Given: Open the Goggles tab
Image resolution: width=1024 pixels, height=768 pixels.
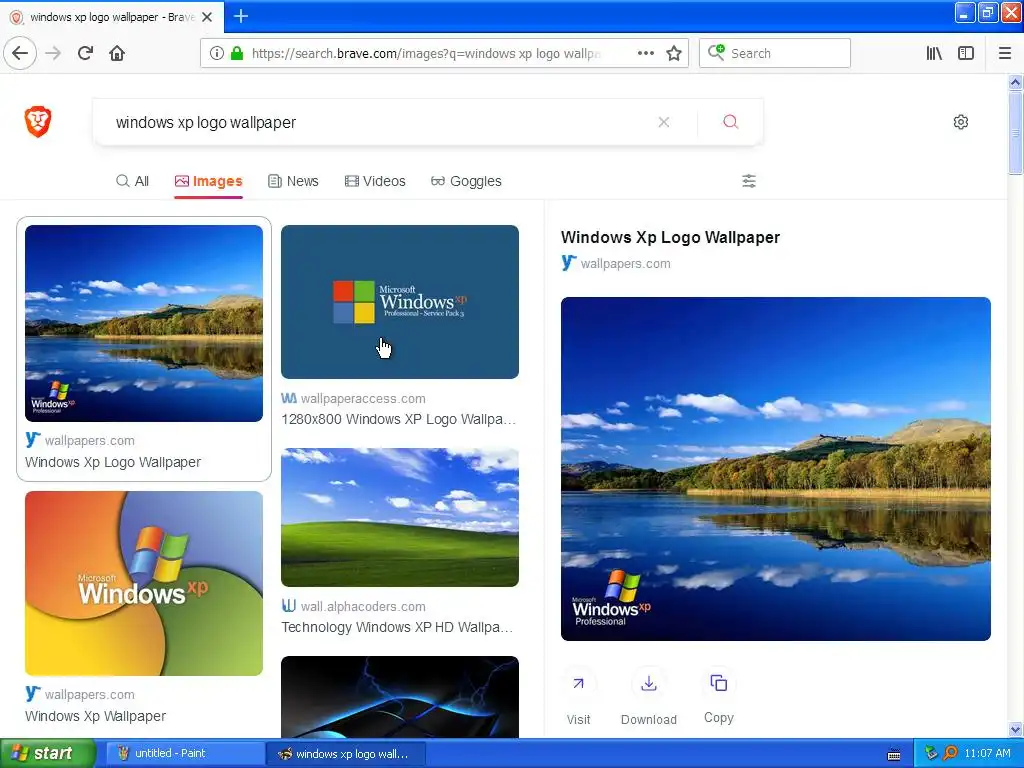Looking at the screenshot, I should tap(466, 181).
